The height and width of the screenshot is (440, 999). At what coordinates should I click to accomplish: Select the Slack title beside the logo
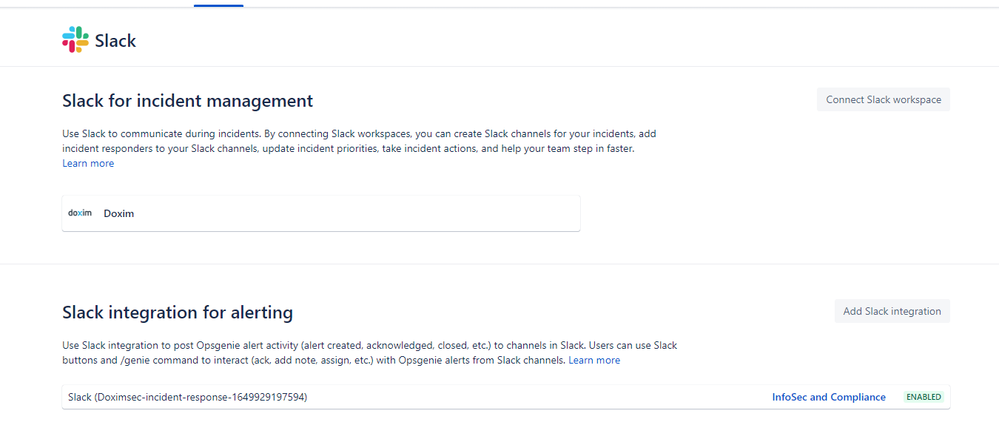115,40
